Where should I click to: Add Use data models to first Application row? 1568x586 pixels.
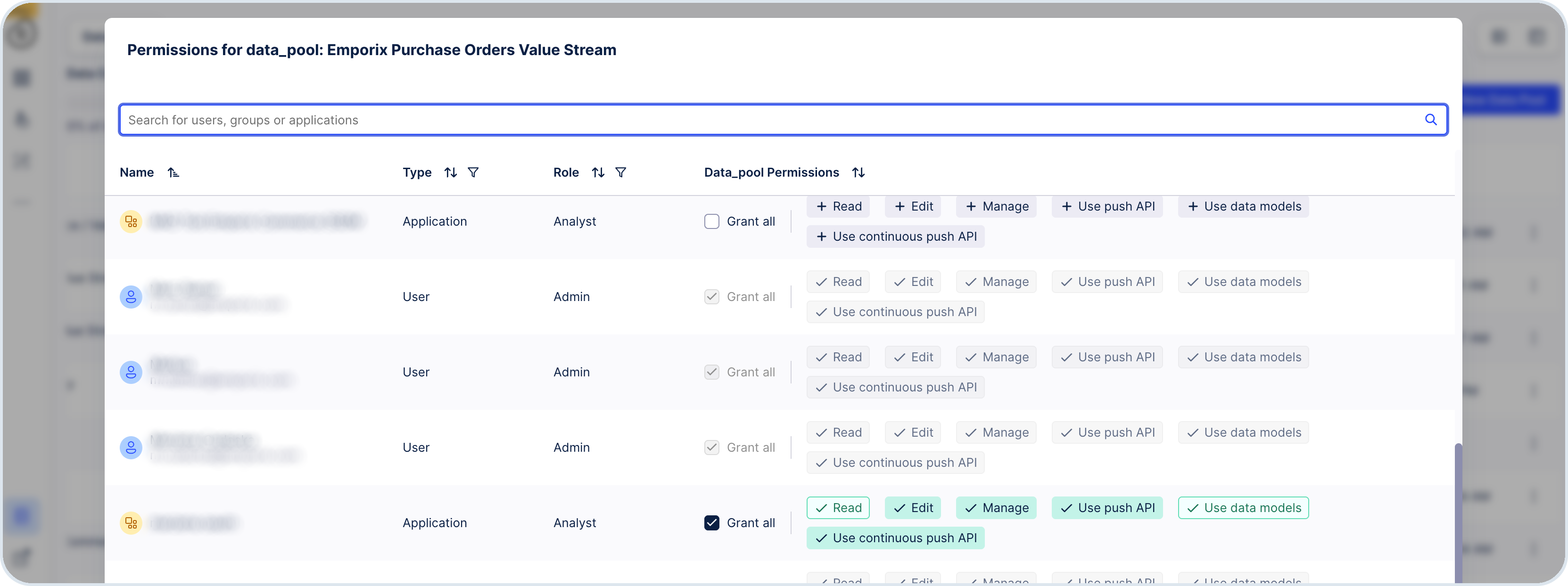coord(1244,207)
